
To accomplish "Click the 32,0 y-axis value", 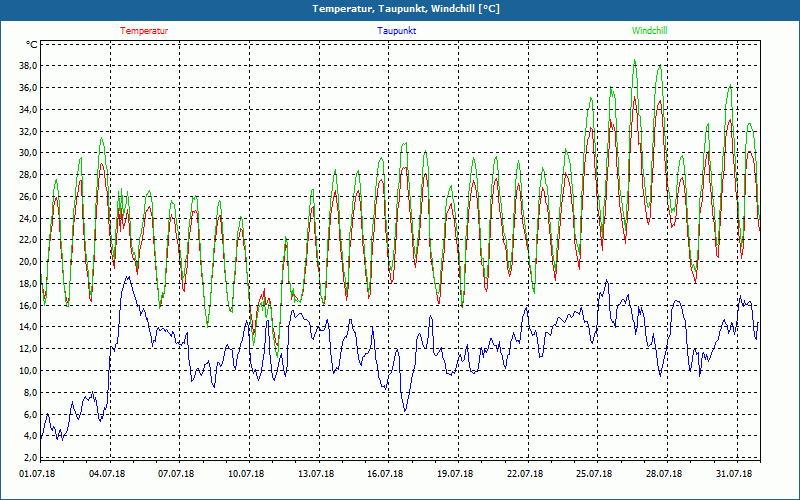I will click(x=27, y=131).
